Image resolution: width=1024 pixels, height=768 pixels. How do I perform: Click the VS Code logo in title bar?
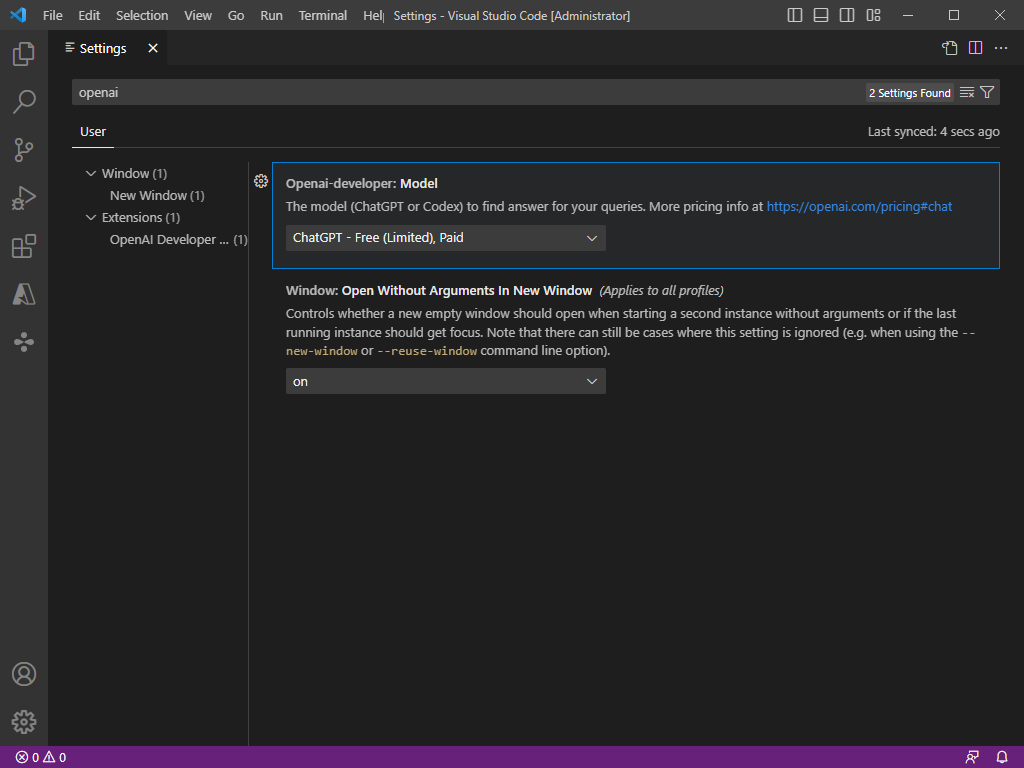(x=18, y=15)
